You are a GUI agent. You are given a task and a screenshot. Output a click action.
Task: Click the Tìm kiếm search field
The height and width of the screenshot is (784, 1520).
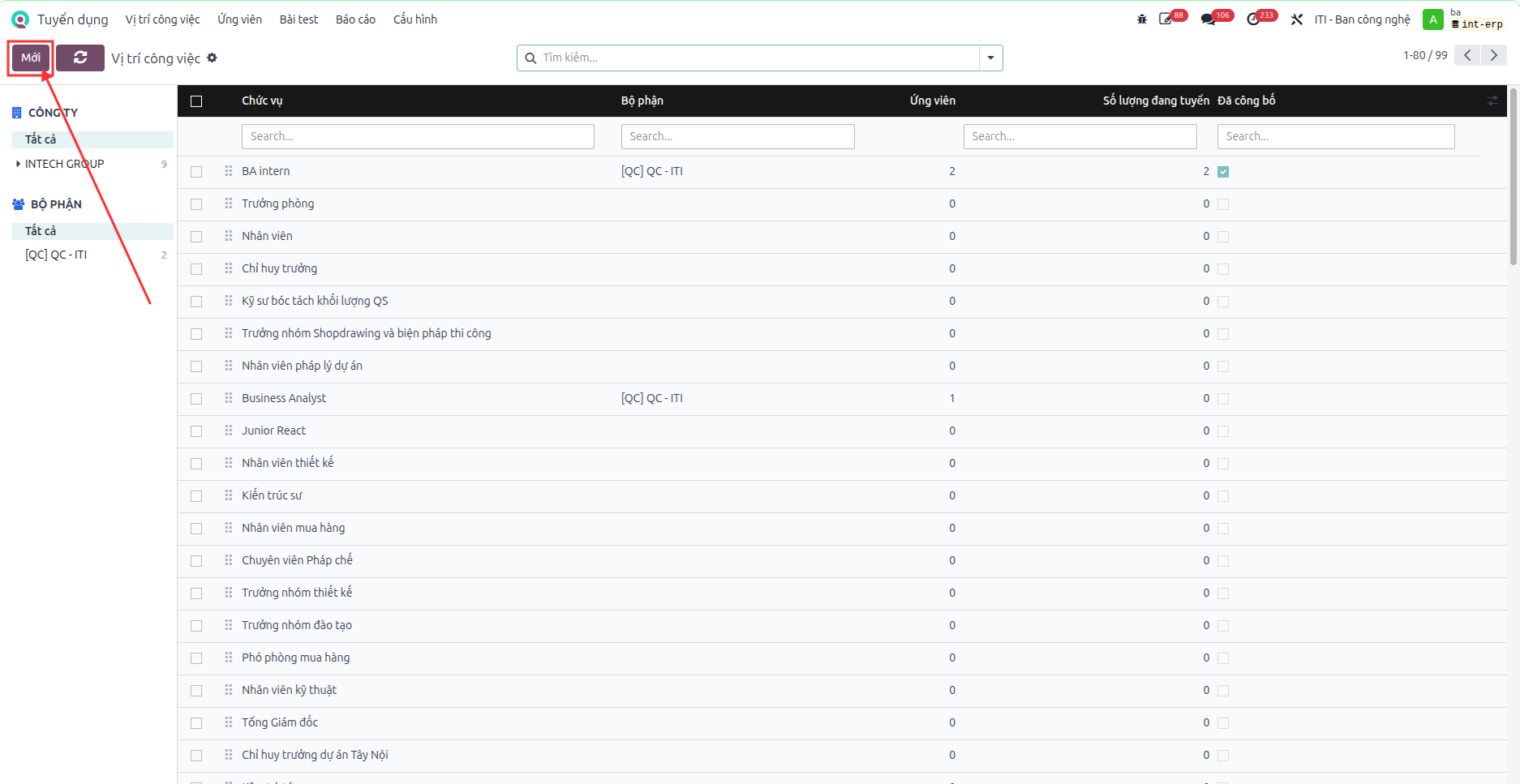point(758,58)
